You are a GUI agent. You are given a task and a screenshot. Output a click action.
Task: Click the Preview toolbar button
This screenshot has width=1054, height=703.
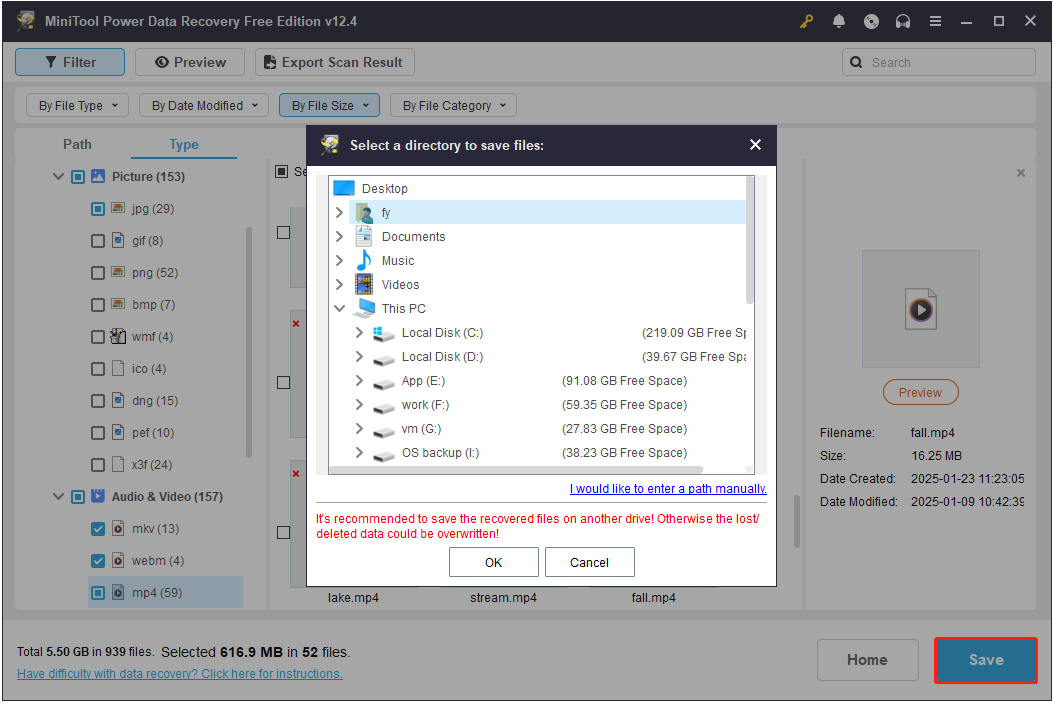(190, 63)
